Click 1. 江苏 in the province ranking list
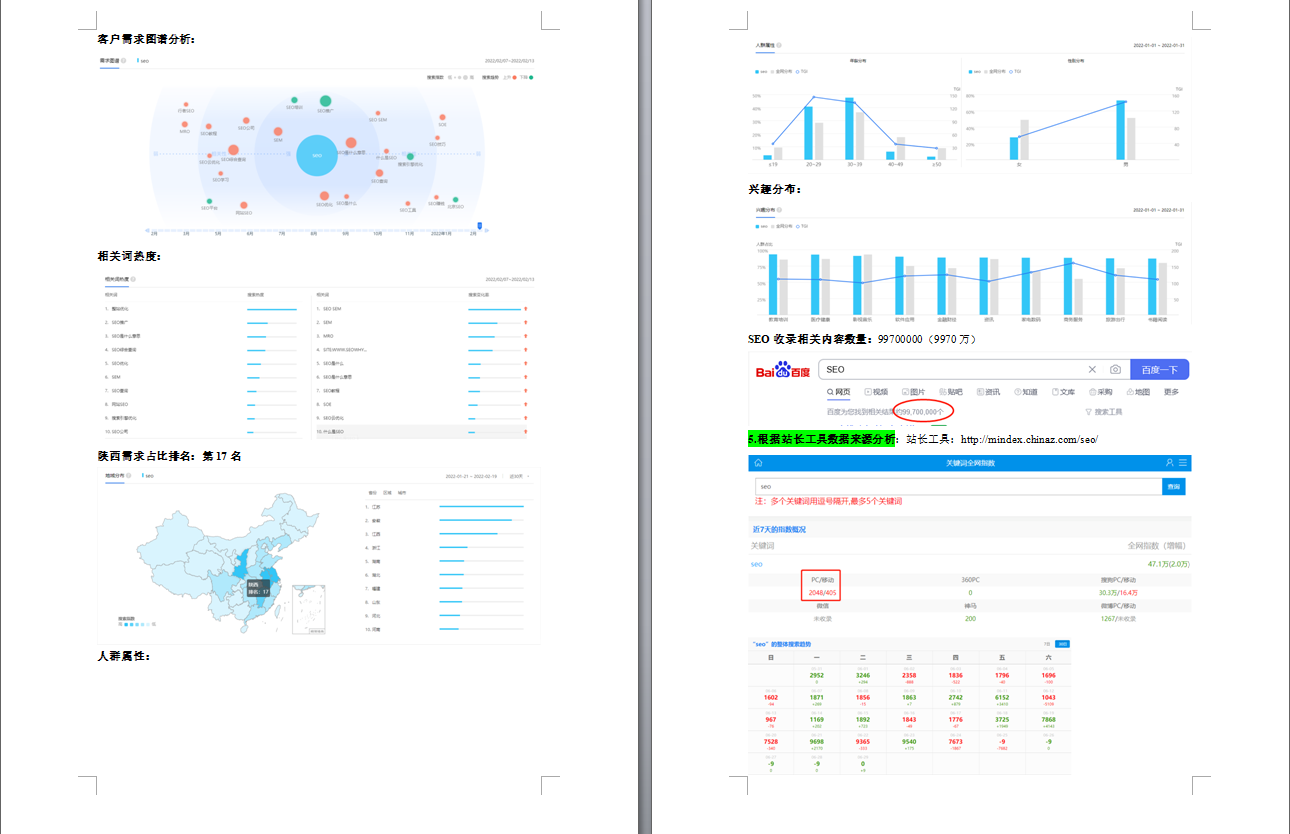Viewport: 1290px width, 834px height. [x=374, y=507]
